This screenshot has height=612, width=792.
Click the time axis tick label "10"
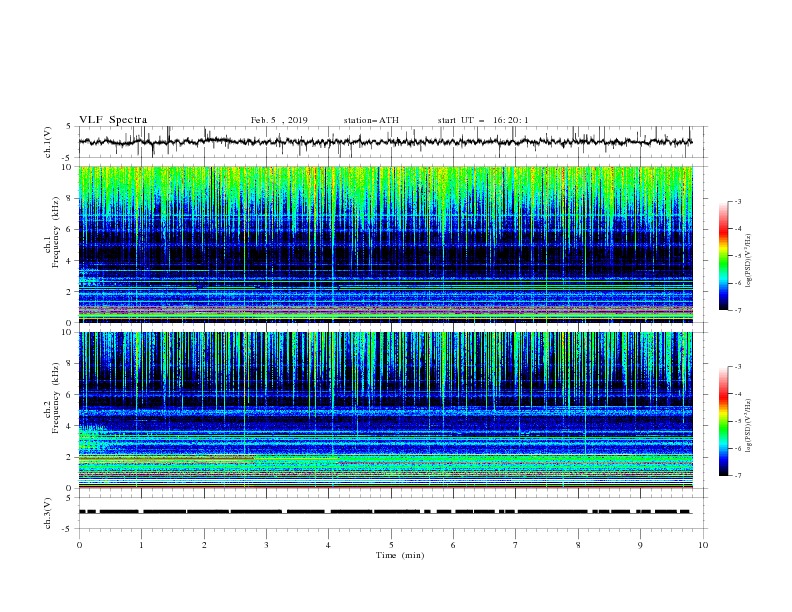pos(703,545)
